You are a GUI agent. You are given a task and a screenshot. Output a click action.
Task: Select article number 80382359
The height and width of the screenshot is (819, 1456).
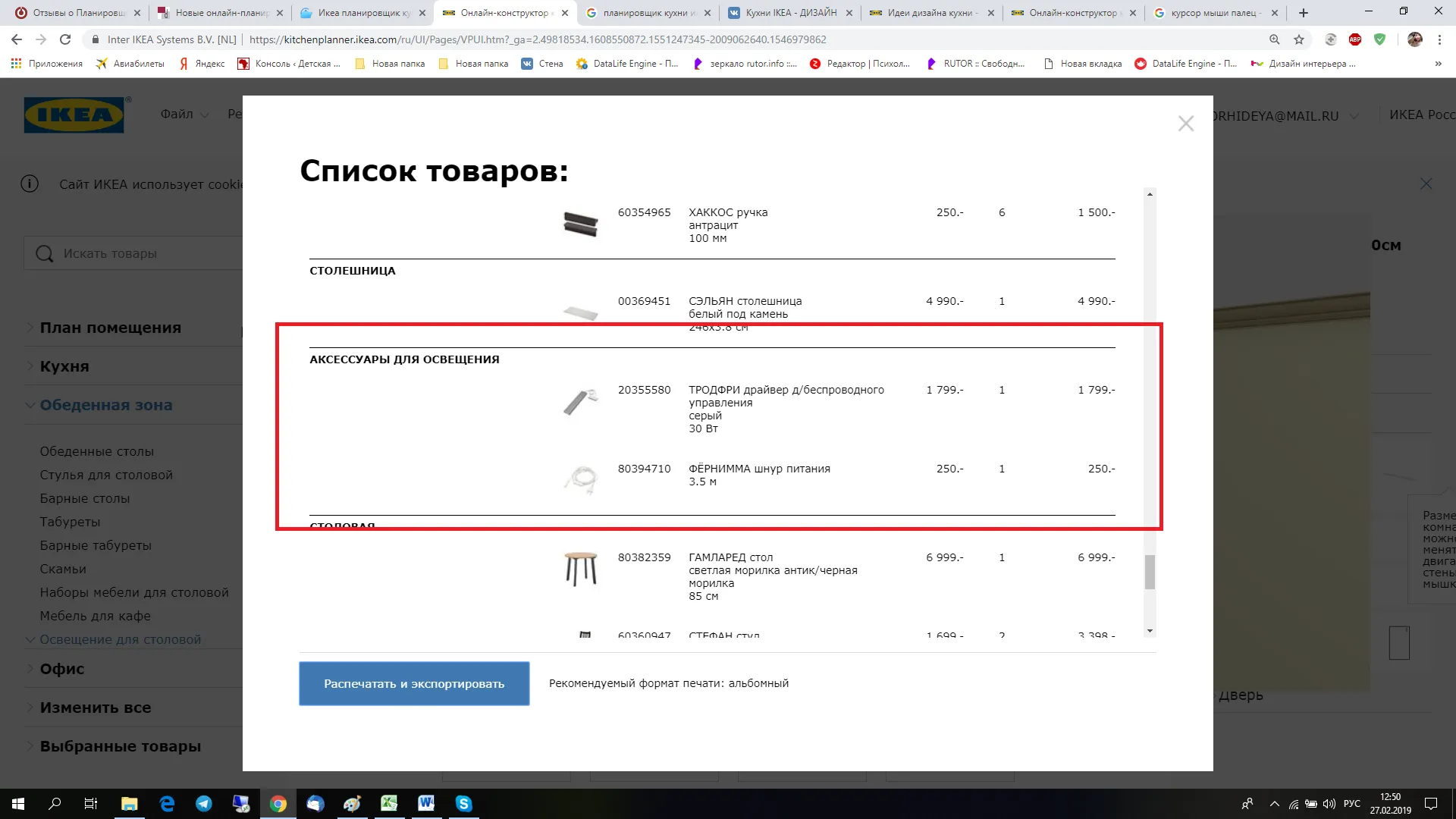click(x=644, y=557)
